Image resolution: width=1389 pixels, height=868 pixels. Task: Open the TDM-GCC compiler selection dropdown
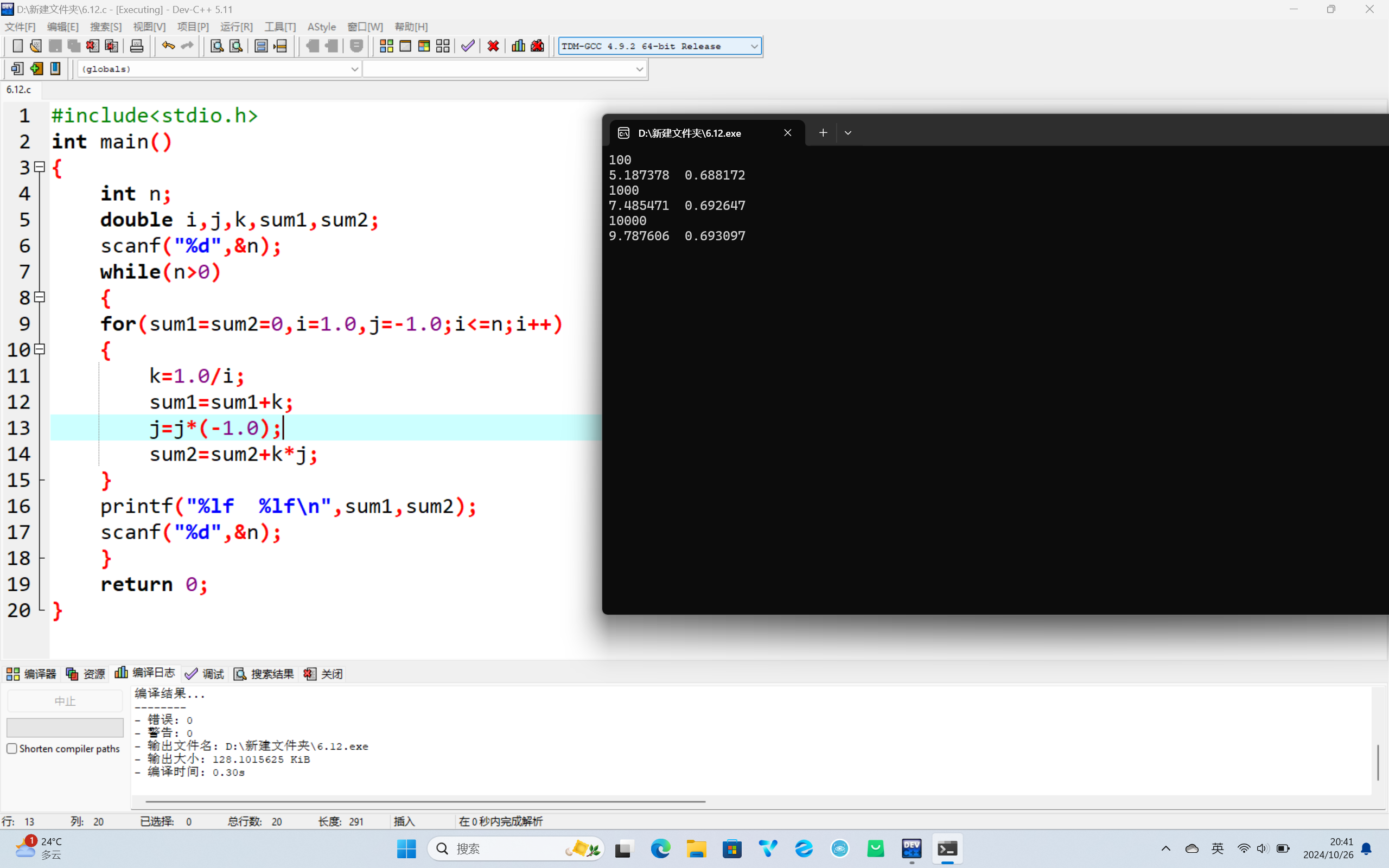click(754, 47)
